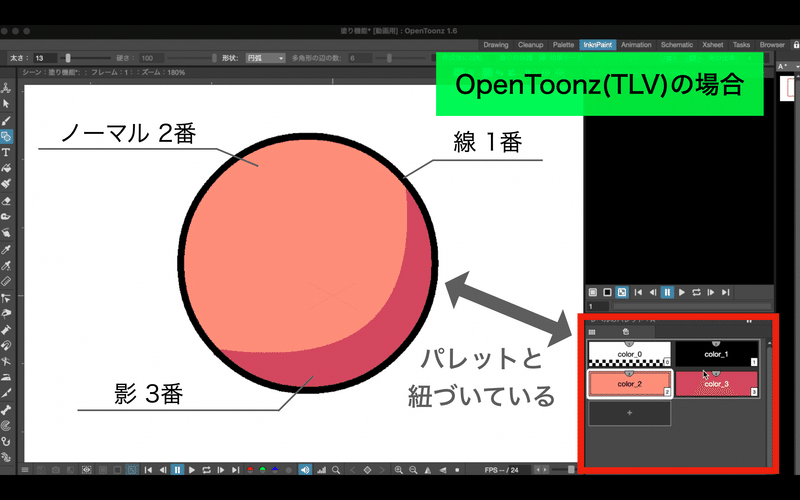Jump to last frame in flipbook panel

[726, 292]
